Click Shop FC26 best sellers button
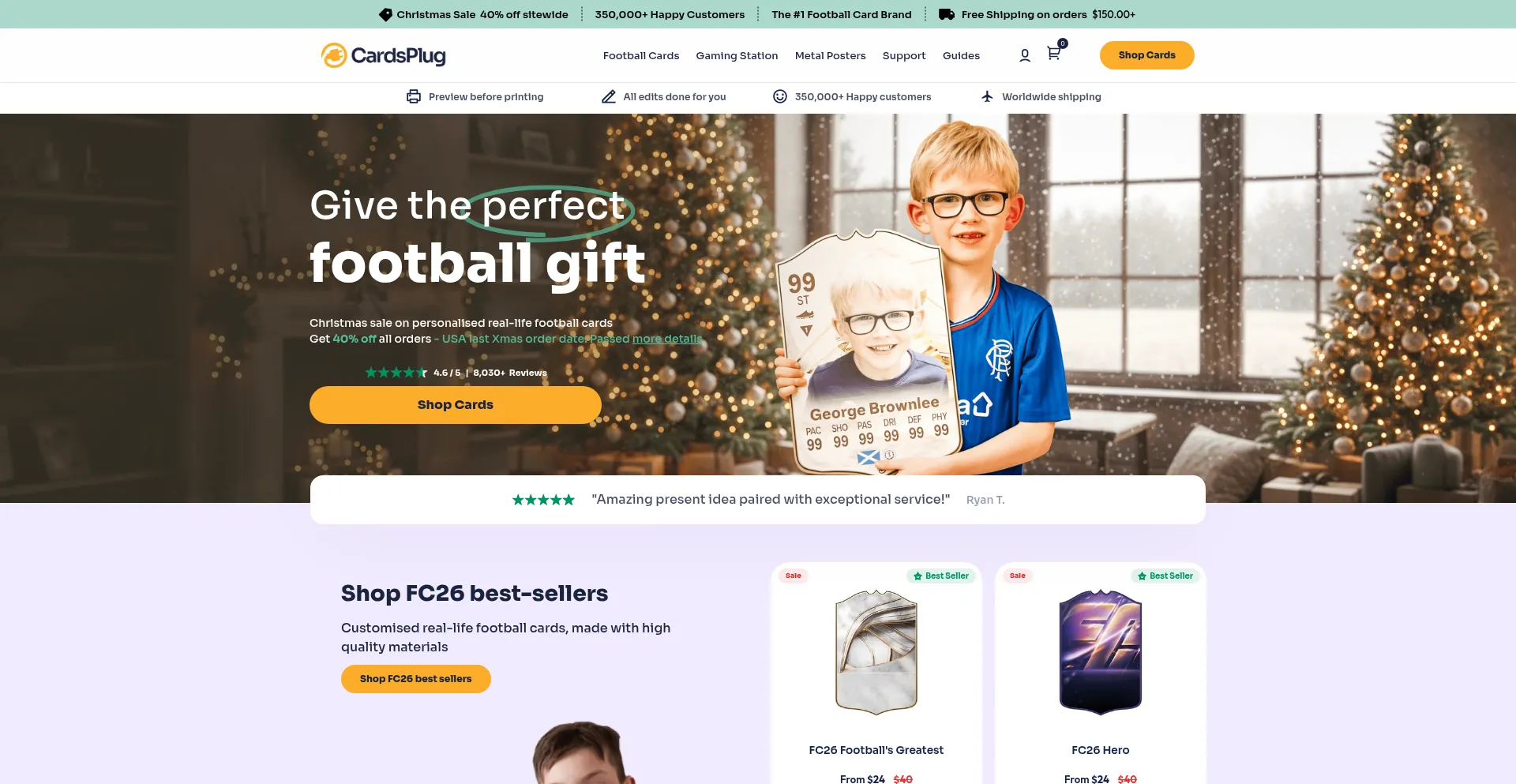The height and width of the screenshot is (784, 1516). (x=416, y=679)
